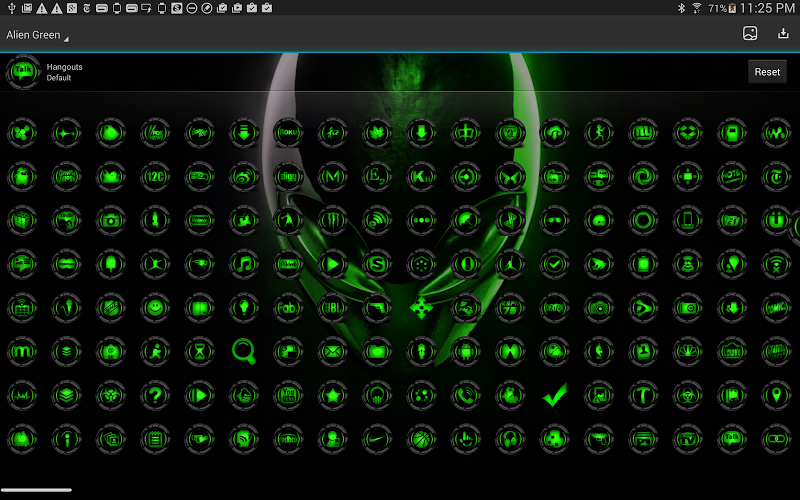
Task: Pick the headphones icon
Action: point(510,439)
